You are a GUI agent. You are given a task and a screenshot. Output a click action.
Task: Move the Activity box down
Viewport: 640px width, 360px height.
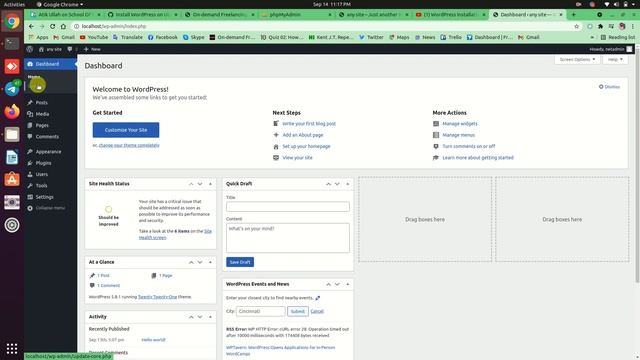pos(200,317)
